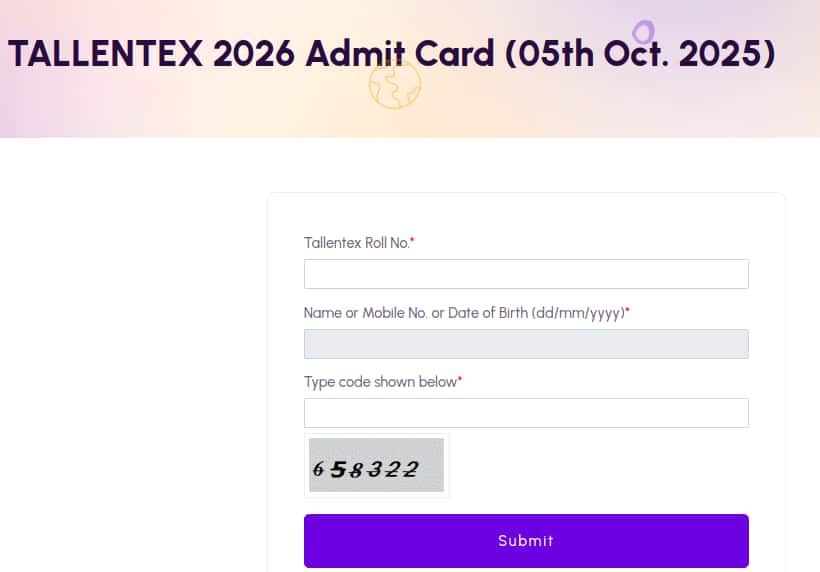Click the Type code shown below label
Viewport: 820px width, 572px height.
380,382
